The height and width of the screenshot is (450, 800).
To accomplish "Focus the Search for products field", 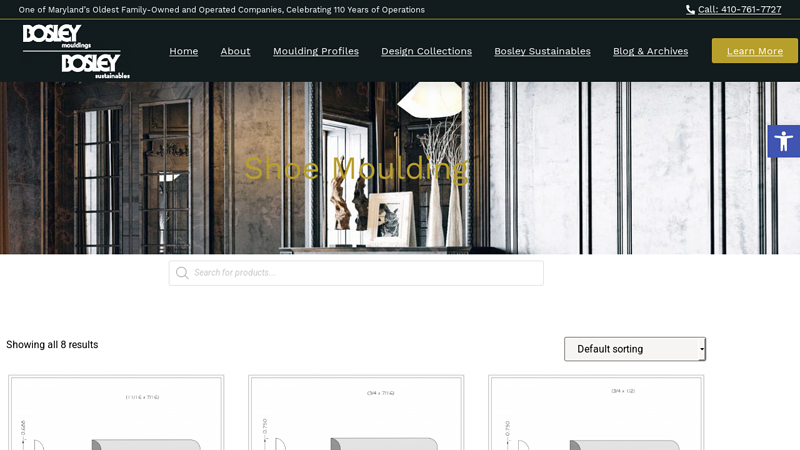I will click(x=365, y=273).
